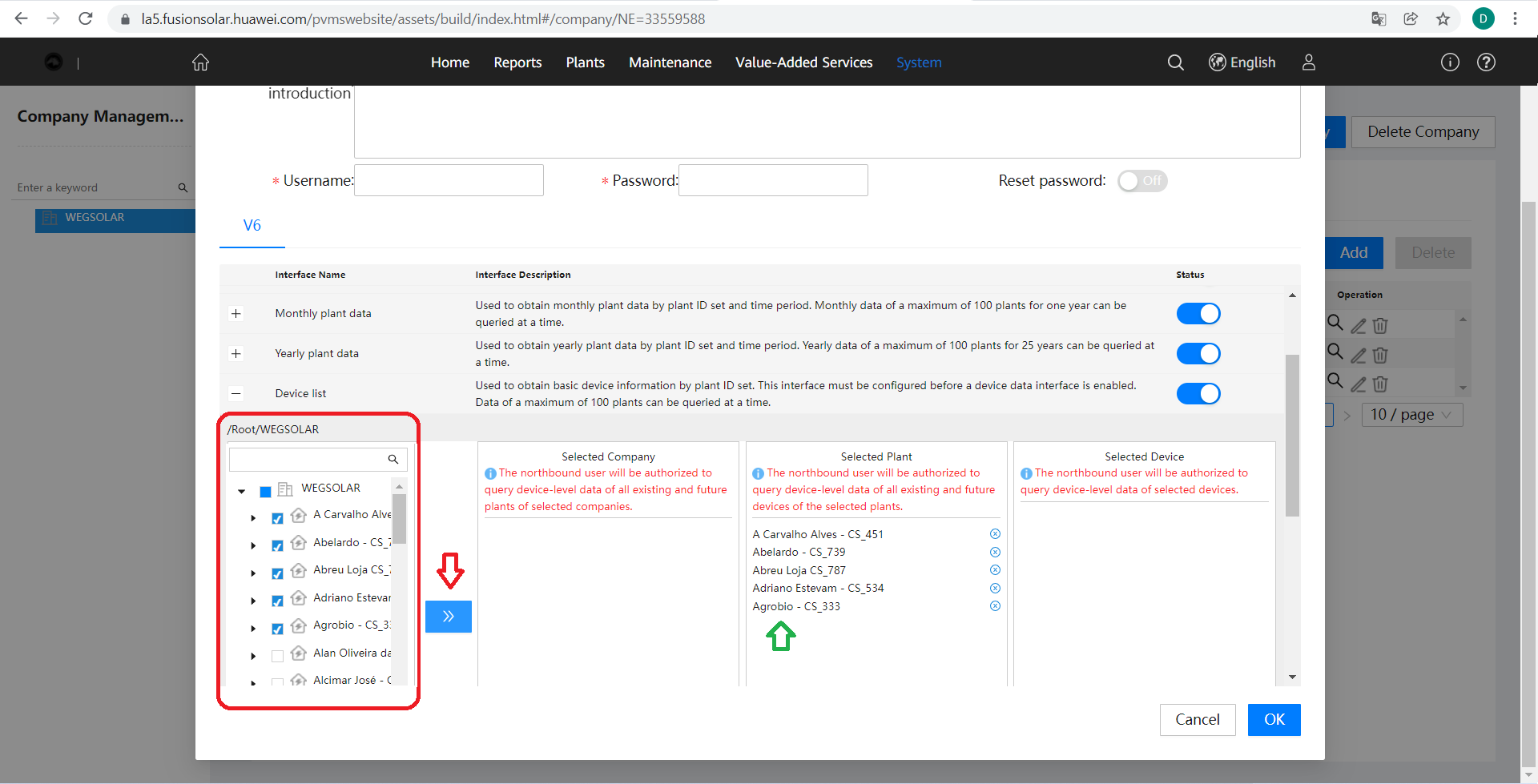Image resolution: width=1538 pixels, height=784 pixels.
Task: Collapse the WEGSOLAR tree node
Action: (x=242, y=491)
